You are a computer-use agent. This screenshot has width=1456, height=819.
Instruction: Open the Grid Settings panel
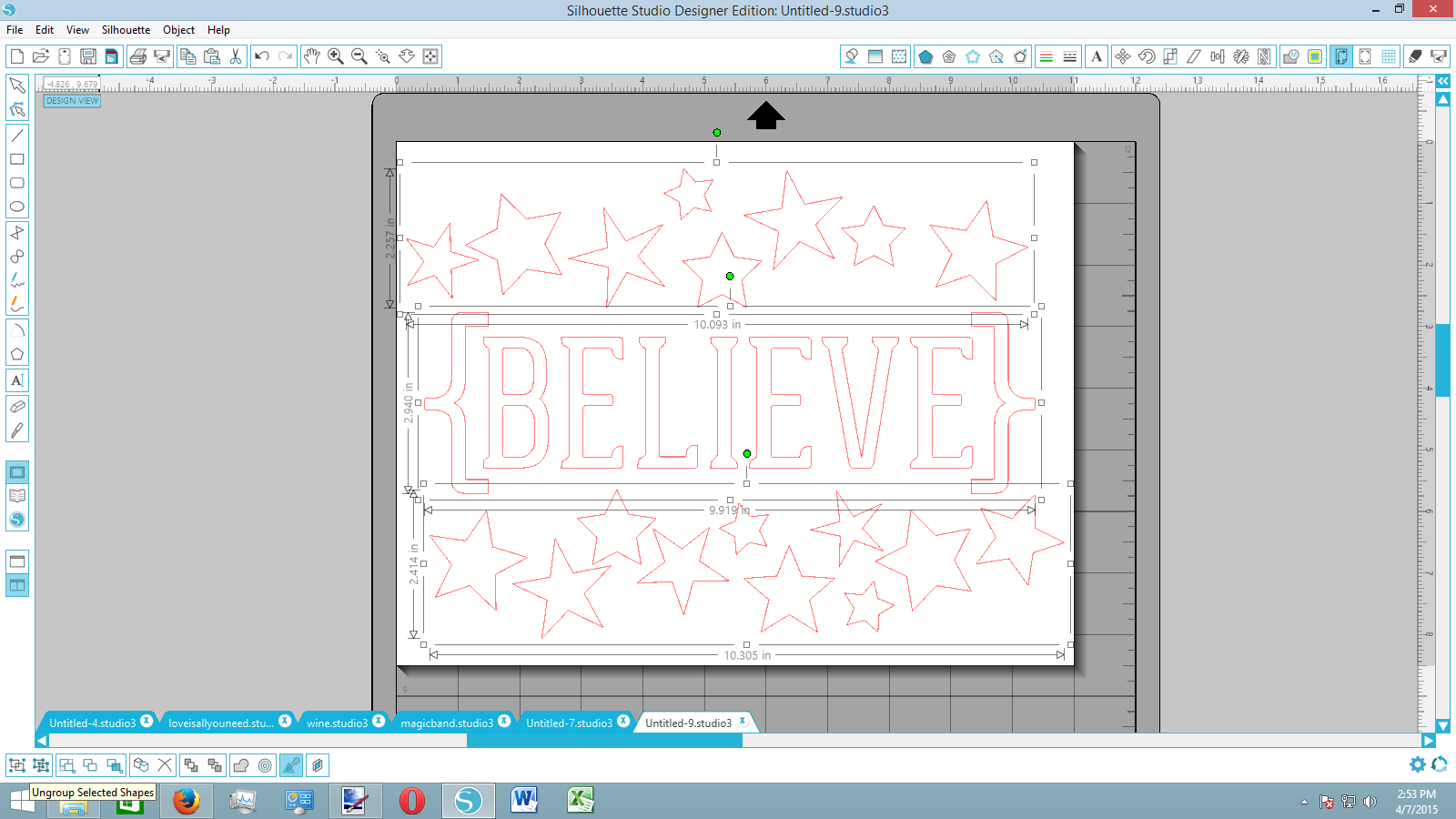point(1389,56)
